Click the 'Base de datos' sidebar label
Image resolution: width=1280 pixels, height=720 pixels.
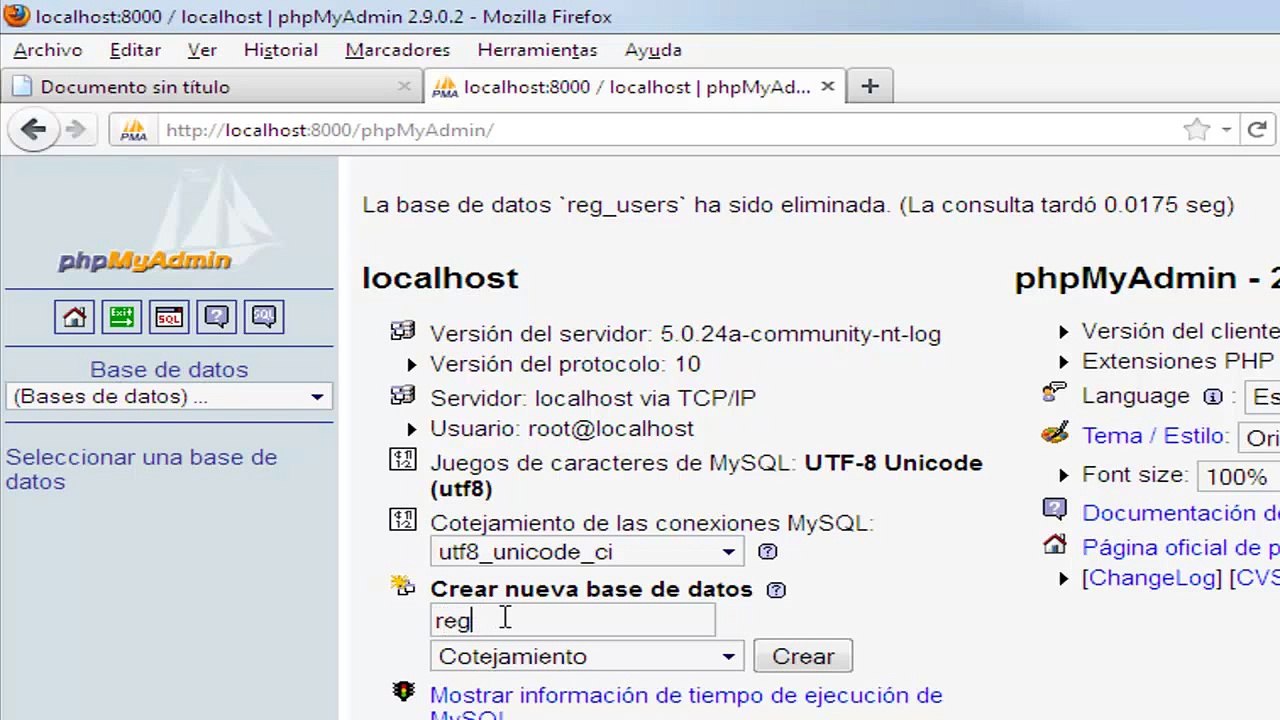[x=169, y=370]
